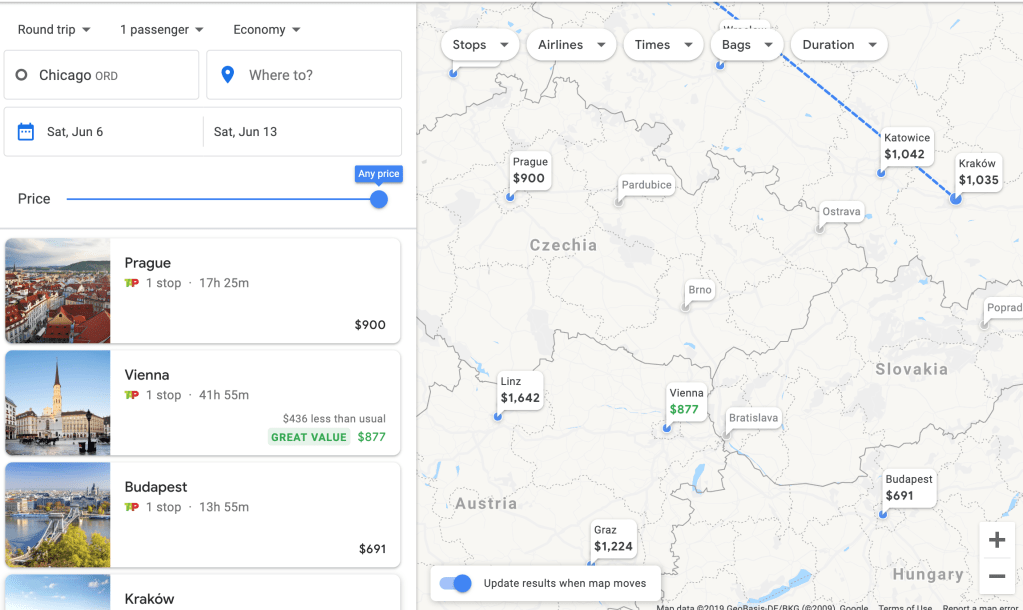Toggle Update results when map moves switch
1023x610 pixels.
tap(456, 583)
